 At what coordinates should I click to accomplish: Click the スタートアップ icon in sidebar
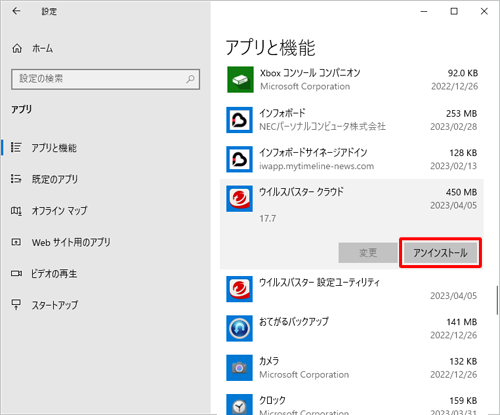click(16, 304)
